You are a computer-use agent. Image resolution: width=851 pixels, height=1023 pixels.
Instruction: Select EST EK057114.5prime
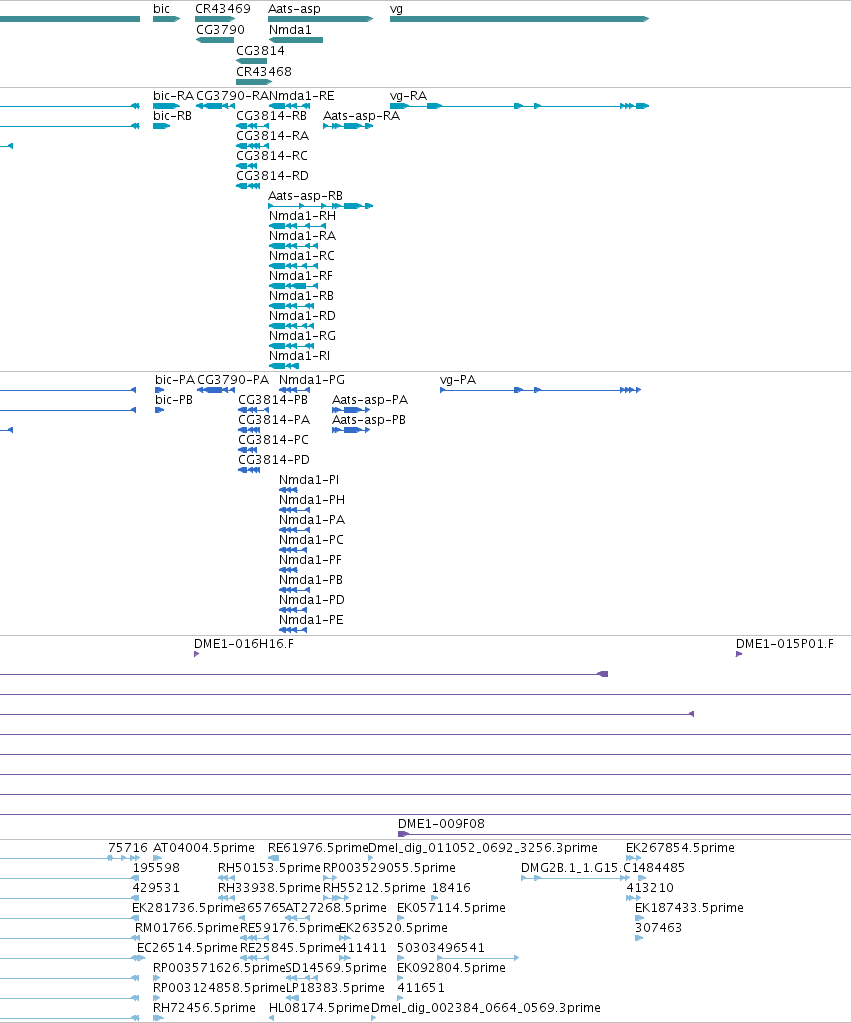point(401,919)
